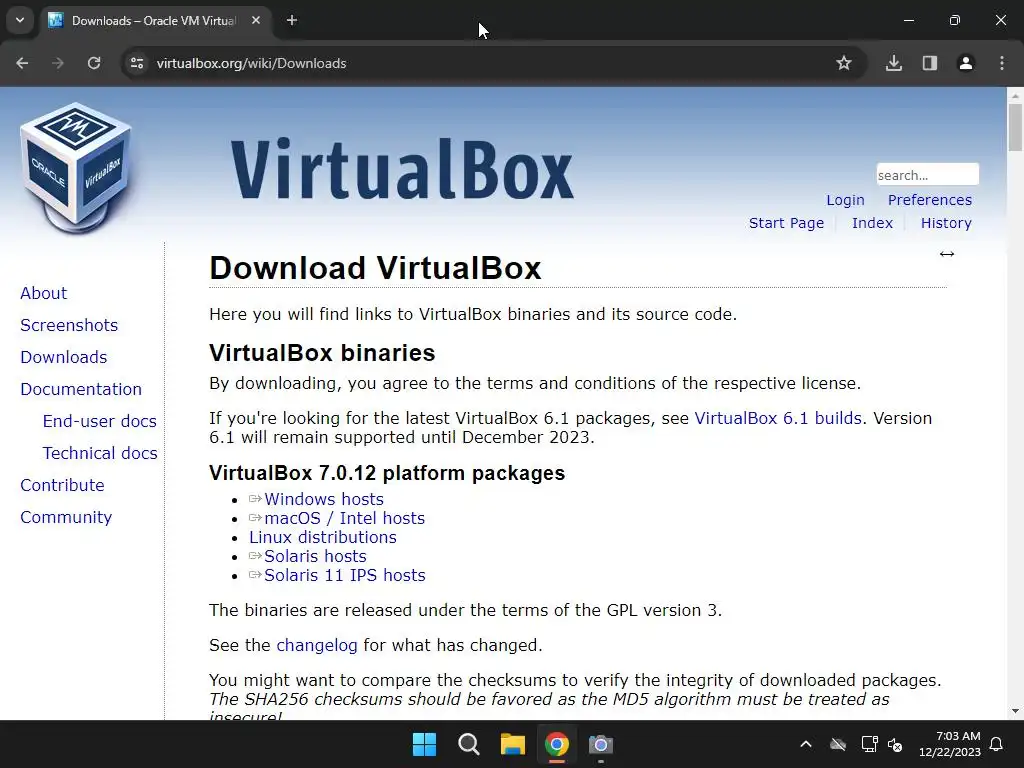Click the site search field
Viewport: 1024px width, 768px height.
(927, 174)
